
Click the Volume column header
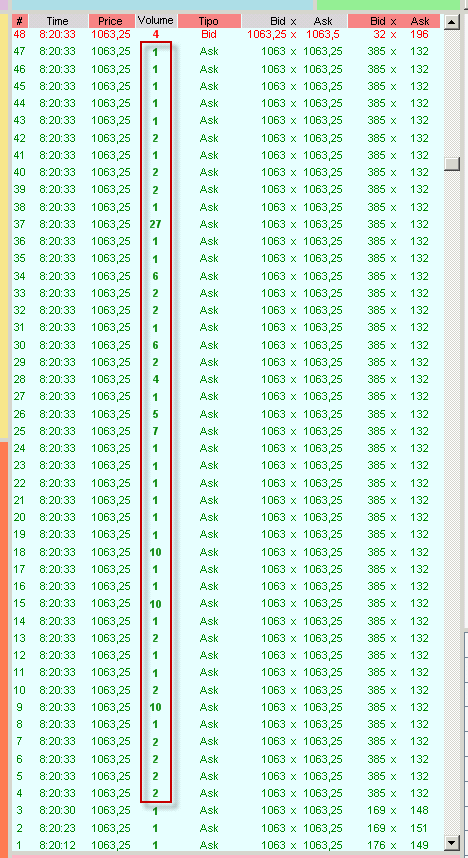click(x=155, y=21)
